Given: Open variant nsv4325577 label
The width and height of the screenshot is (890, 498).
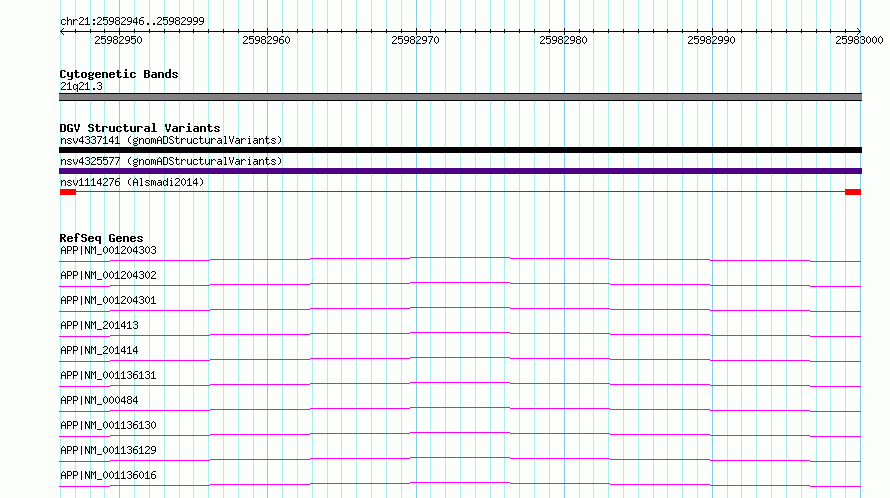Looking at the screenshot, I should click(x=171, y=161).
